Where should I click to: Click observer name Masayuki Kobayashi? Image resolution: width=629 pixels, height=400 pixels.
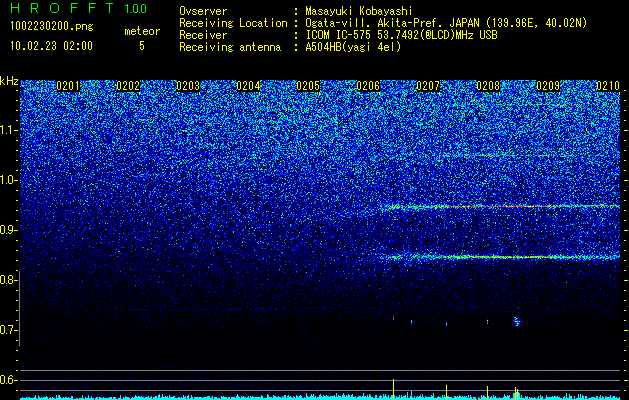click(x=359, y=11)
